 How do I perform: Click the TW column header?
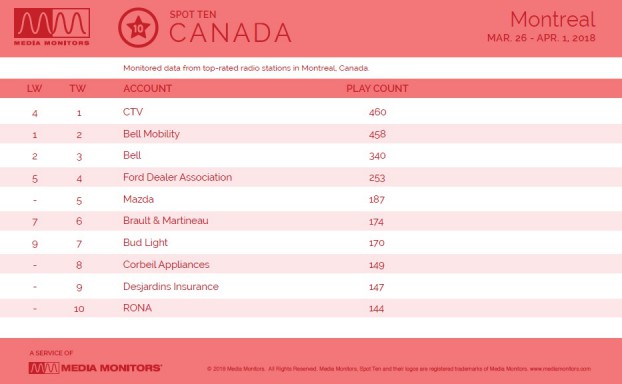(x=78, y=88)
